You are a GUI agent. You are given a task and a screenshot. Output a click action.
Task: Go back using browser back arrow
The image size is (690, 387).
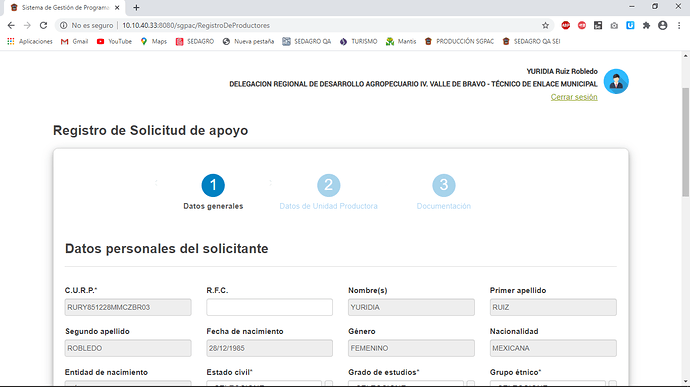(11, 26)
